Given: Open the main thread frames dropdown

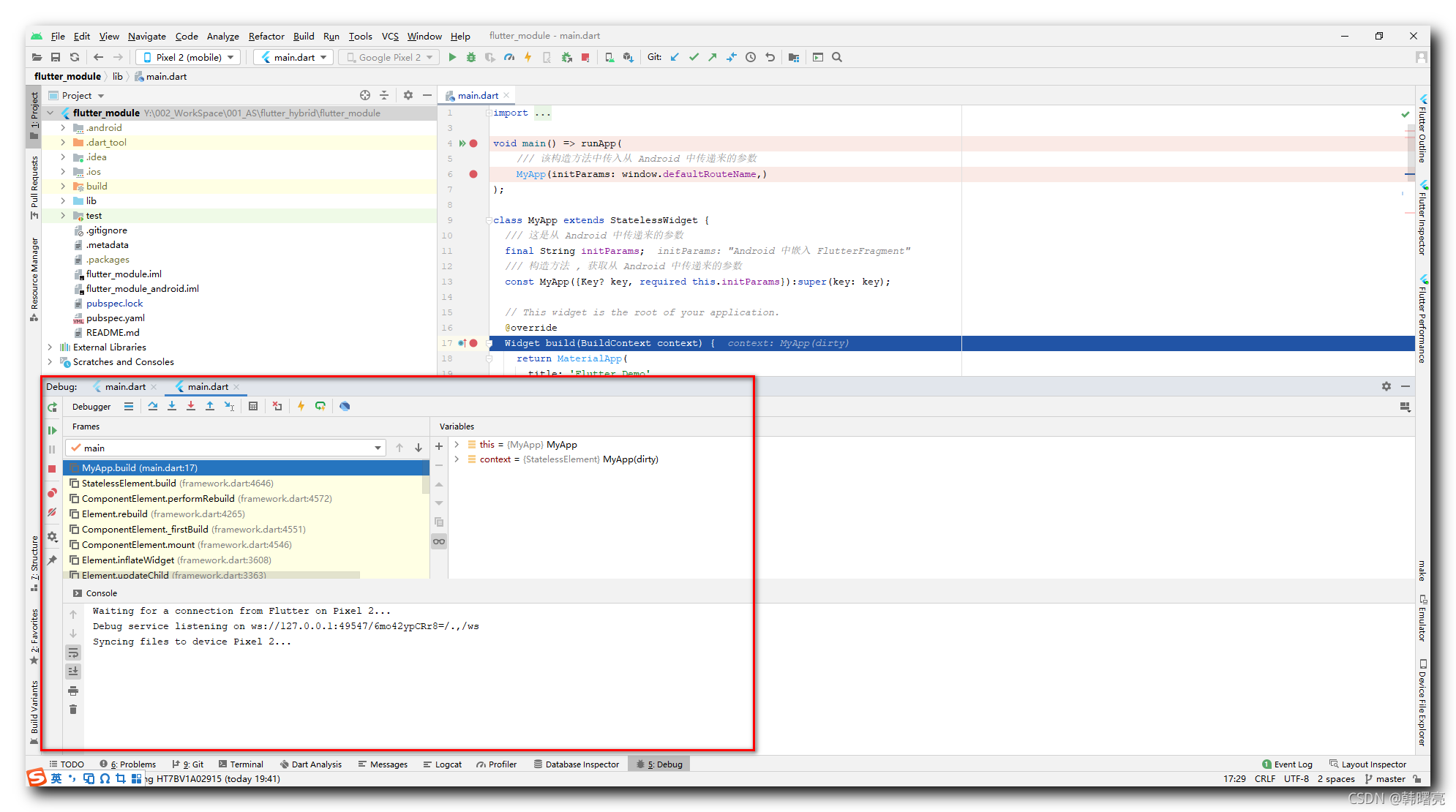Looking at the screenshot, I should pos(378,448).
